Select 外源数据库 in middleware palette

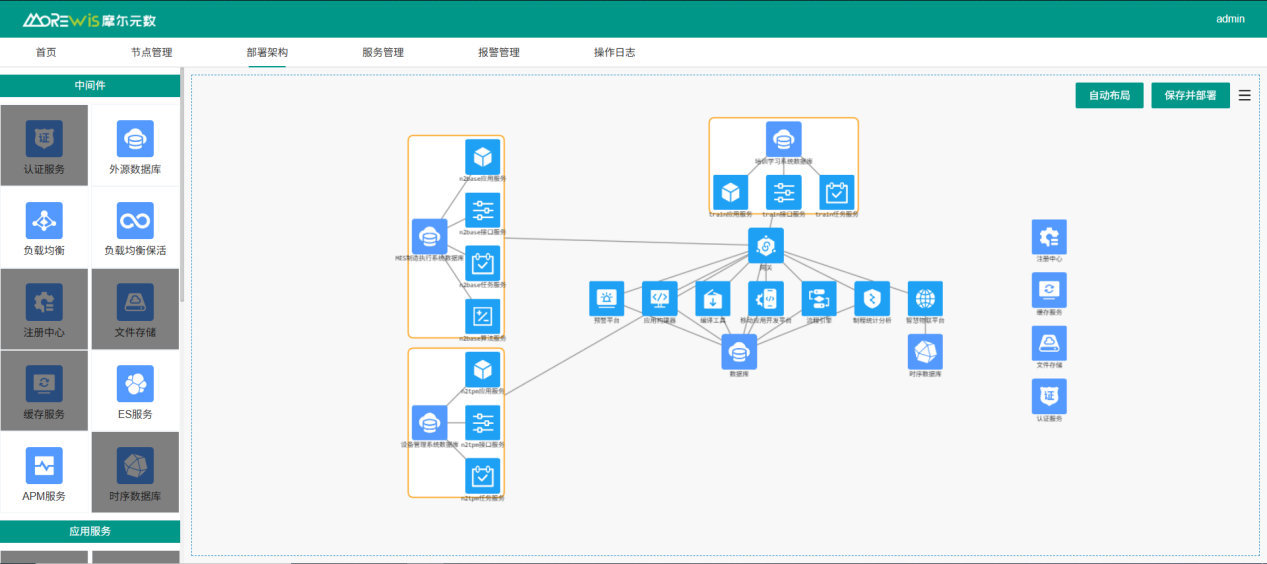click(135, 138)
